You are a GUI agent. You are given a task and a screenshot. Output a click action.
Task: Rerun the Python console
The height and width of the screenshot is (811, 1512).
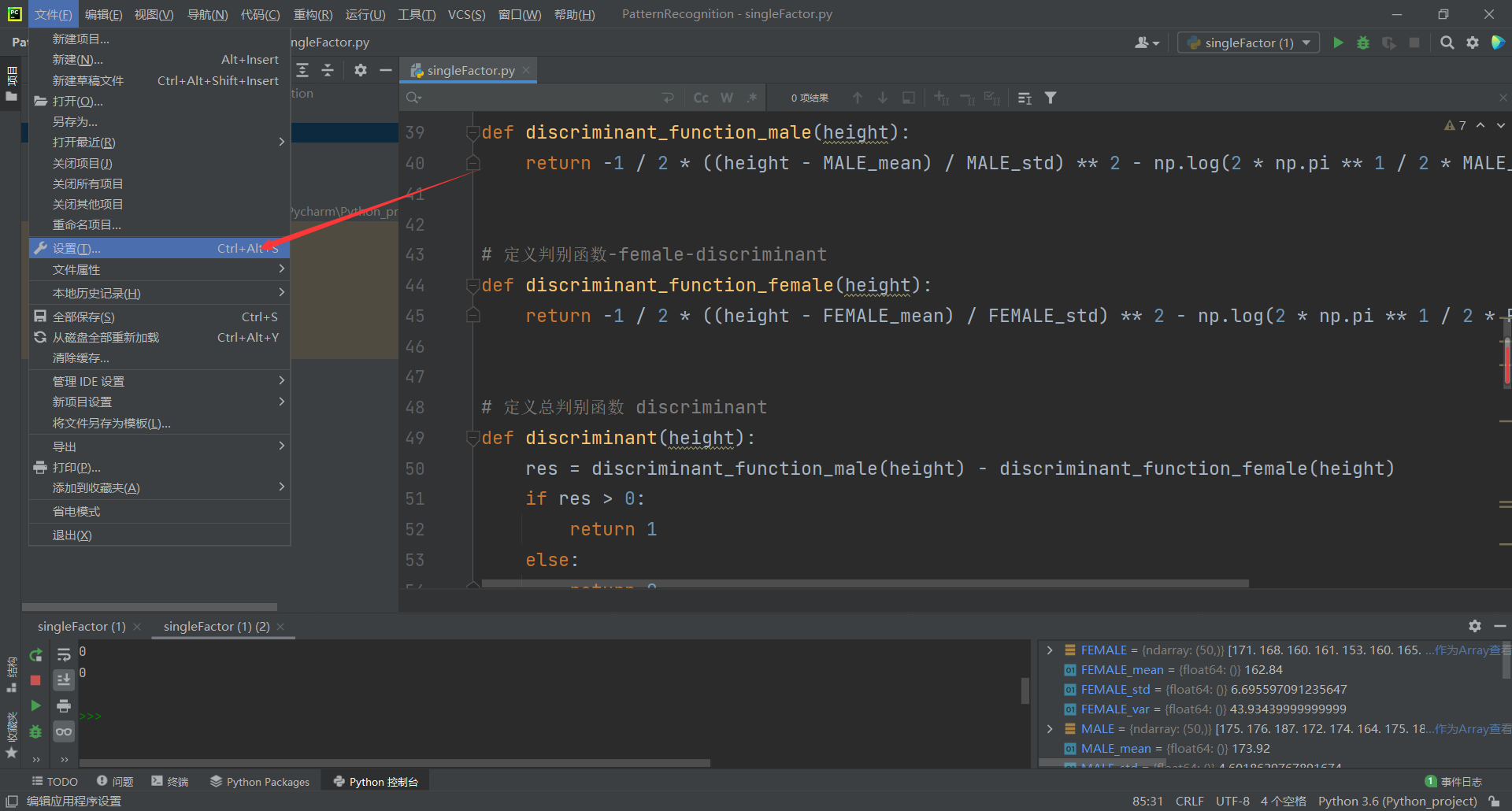35,654
